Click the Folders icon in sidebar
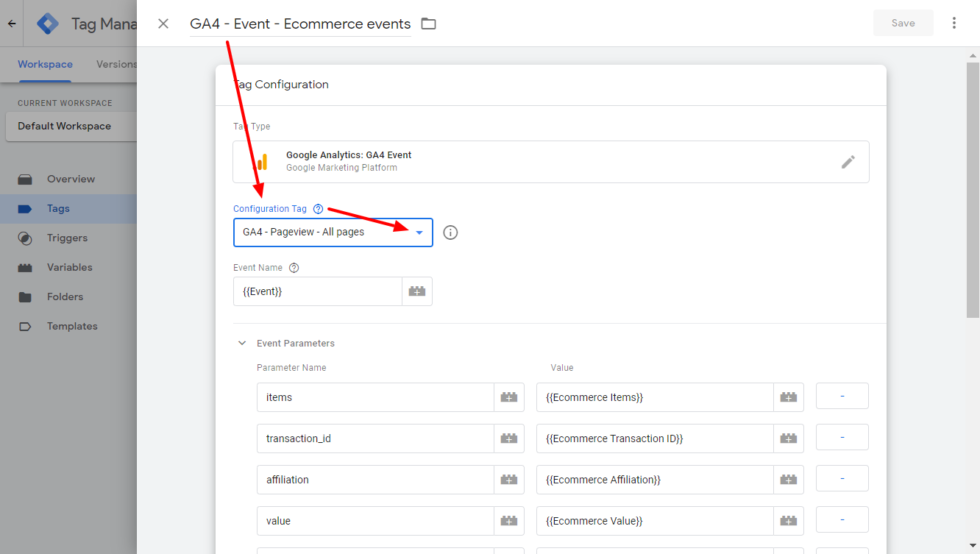 click(25, 297)
